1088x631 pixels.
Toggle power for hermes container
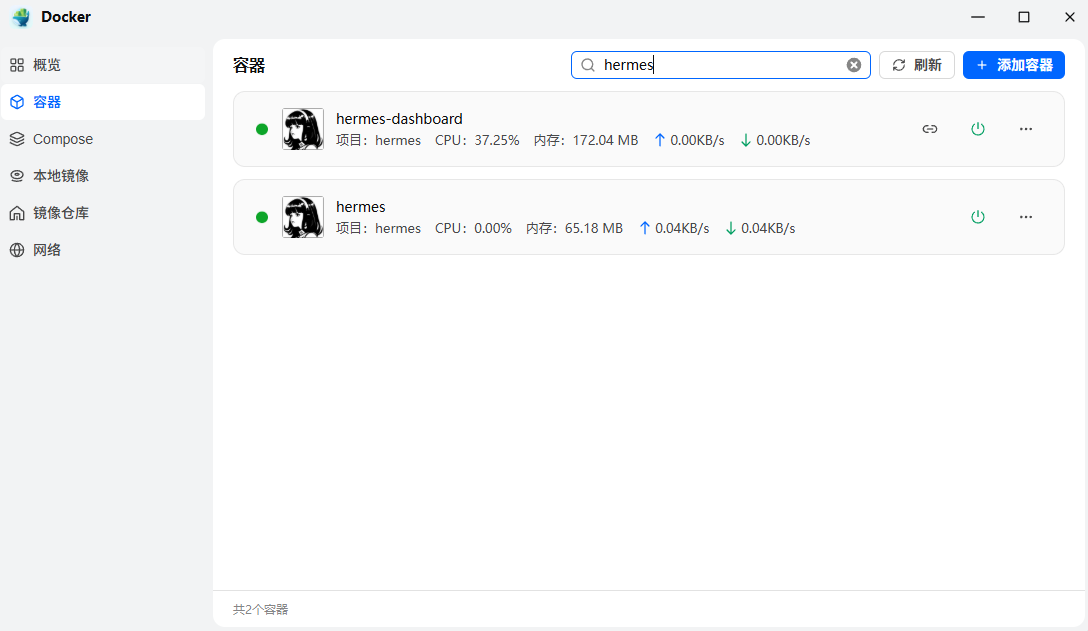[x=978, y=217]
